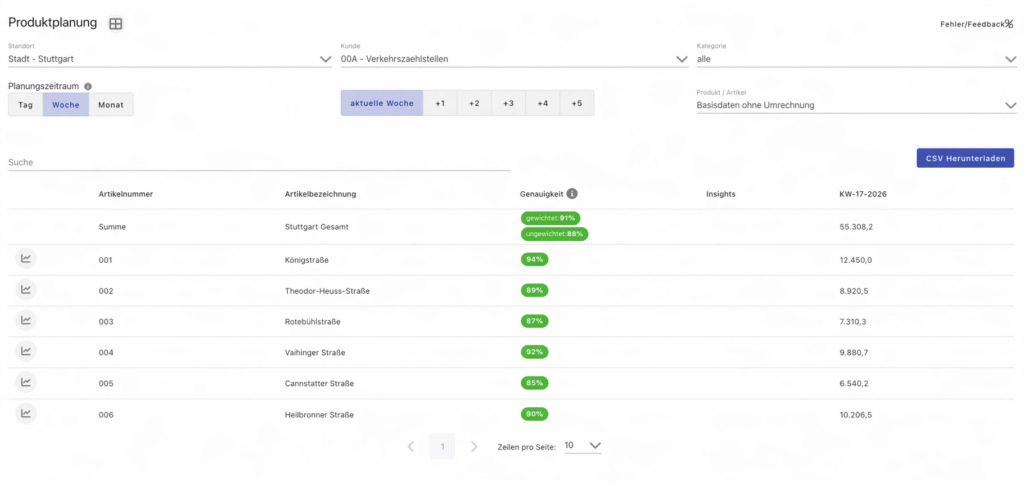
Task: Open chart for Theodor-Heuss-Straße row
Action: (x=26, y=290)
